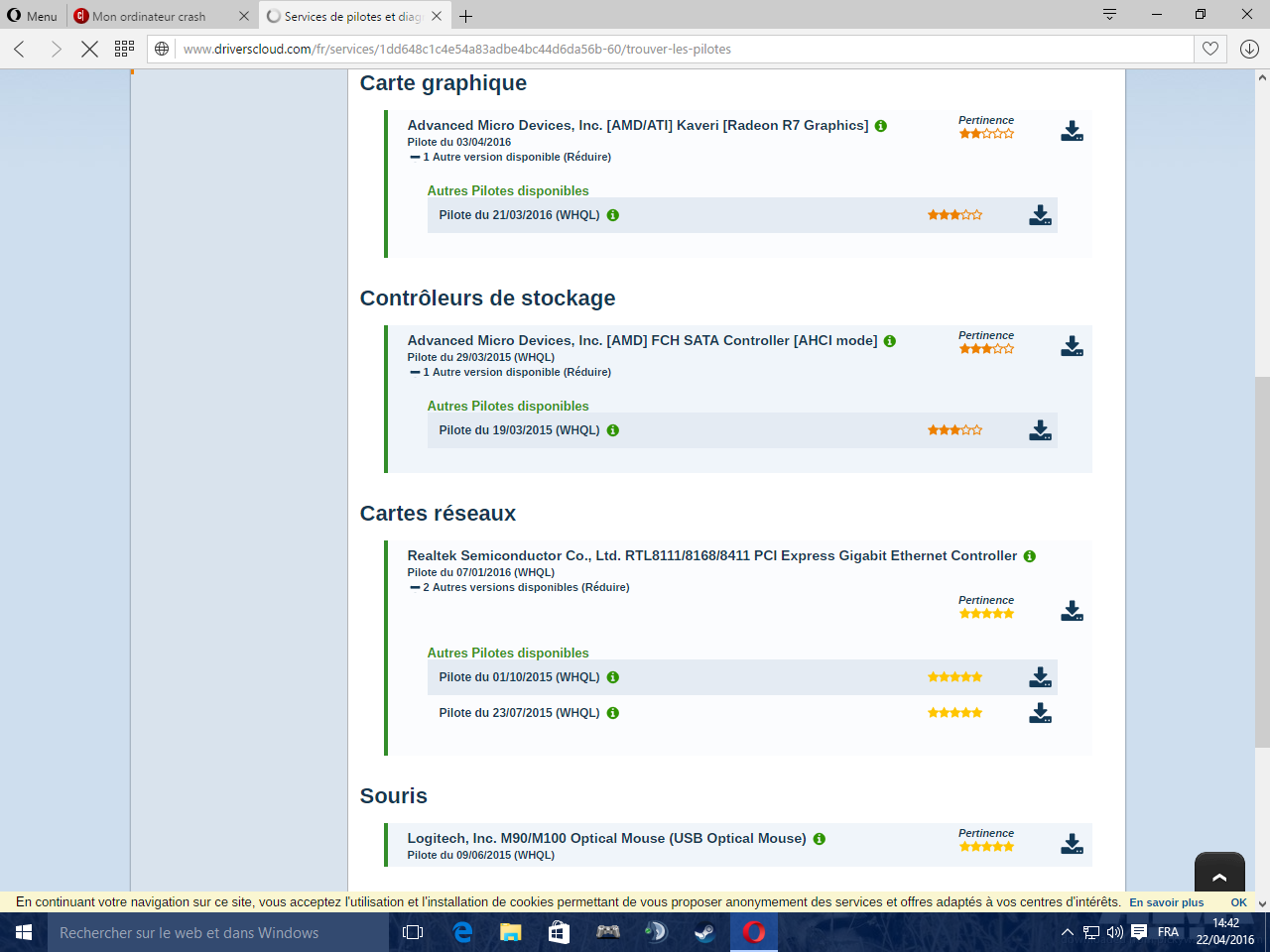Image resolution: width=1270 pixels, height=952 pixels.
Task: Accept cookies with the OK button
Action: coord(1238,902)
